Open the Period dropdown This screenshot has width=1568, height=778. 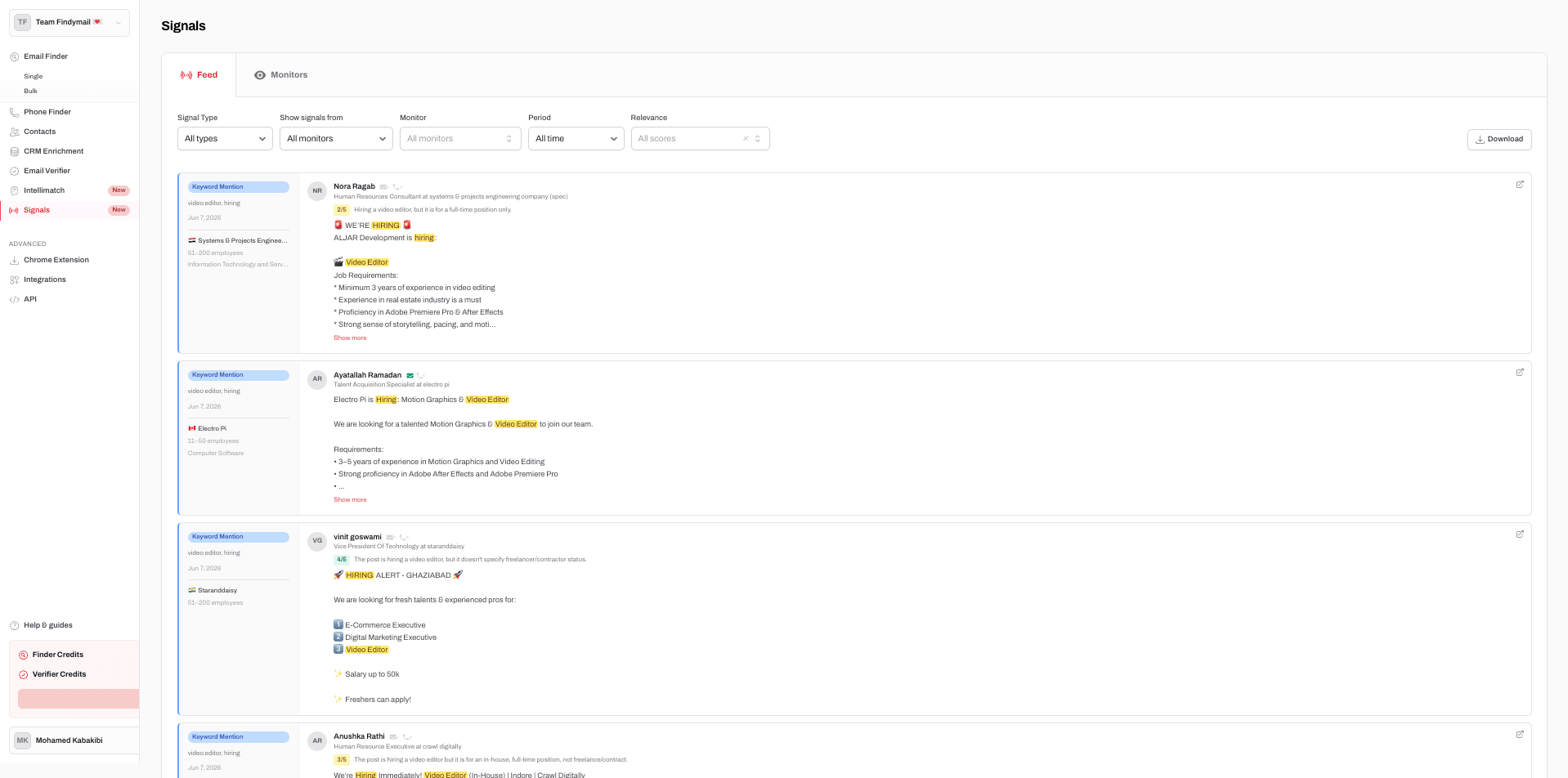click(576, 139)
